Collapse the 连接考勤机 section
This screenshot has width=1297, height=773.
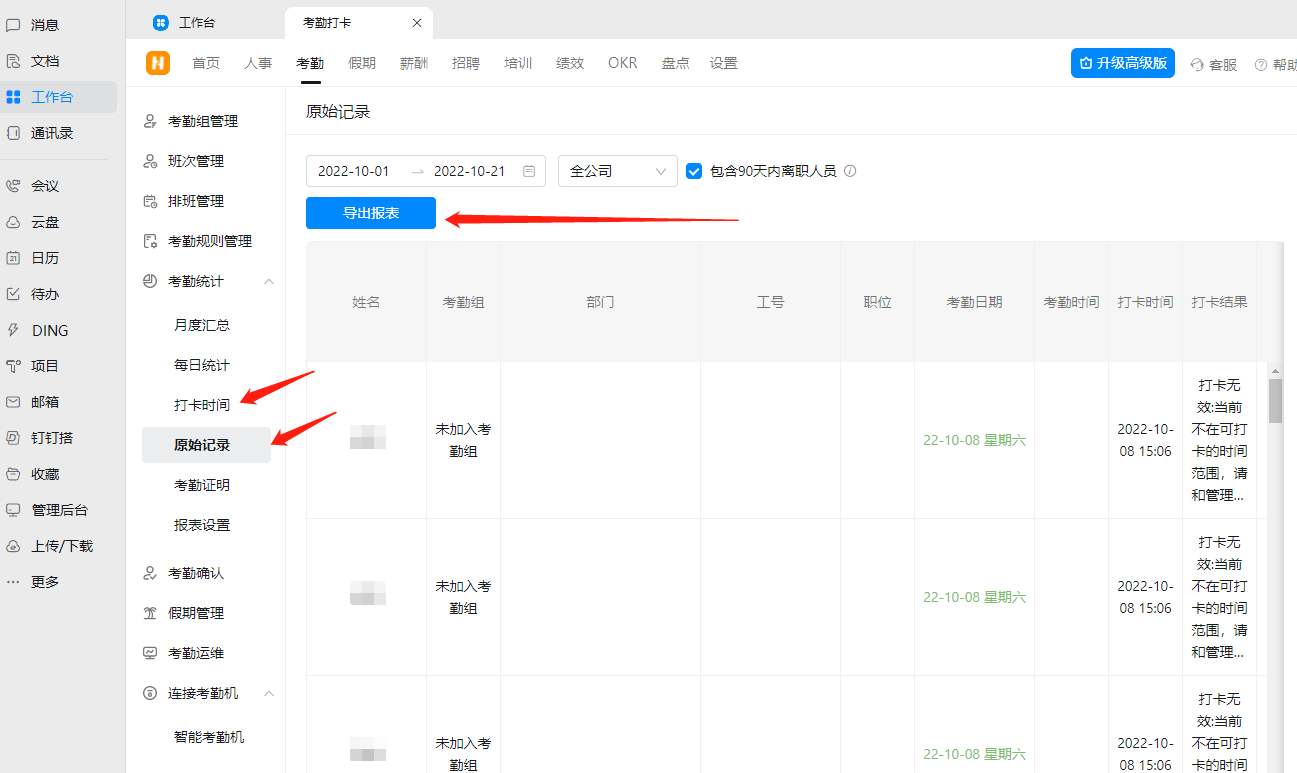coord(268,693)
